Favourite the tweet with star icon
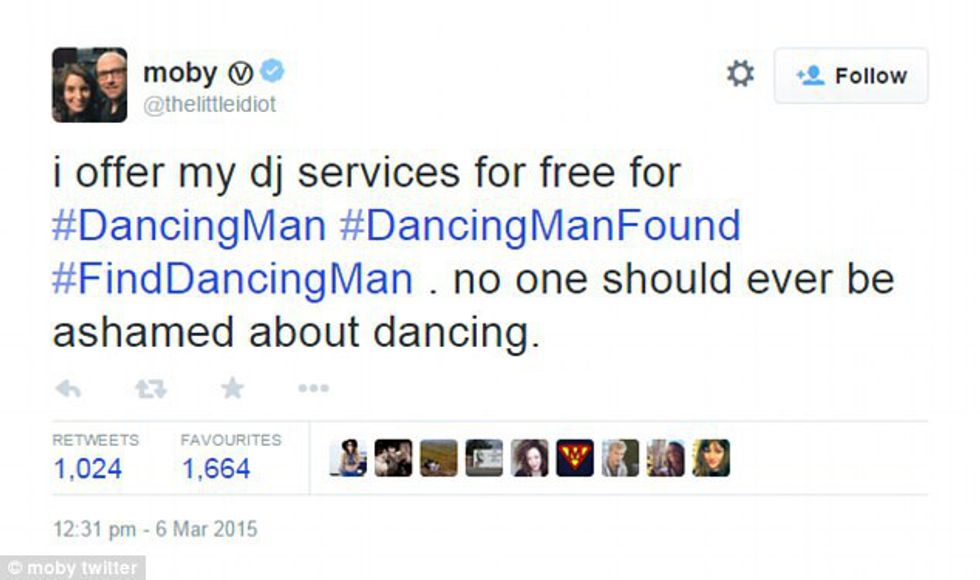 pos(232,388)
